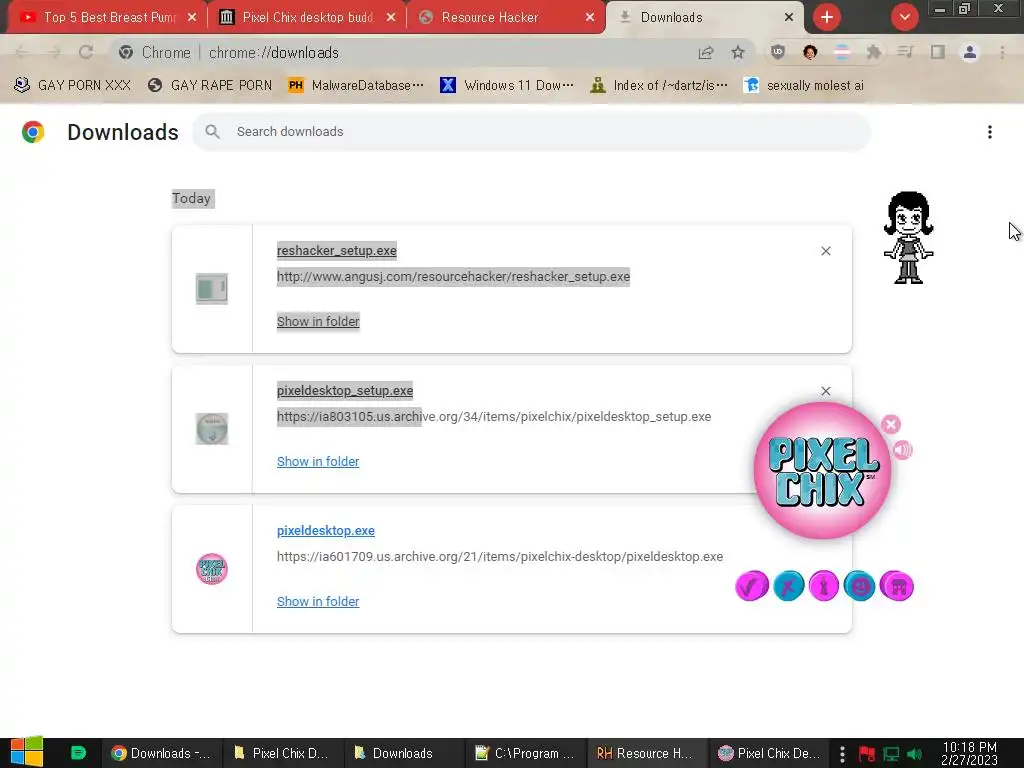The width and height of the screenshot is (1024, 768).
Task: Click the network monitor tray icon
Action: (891, 754)
